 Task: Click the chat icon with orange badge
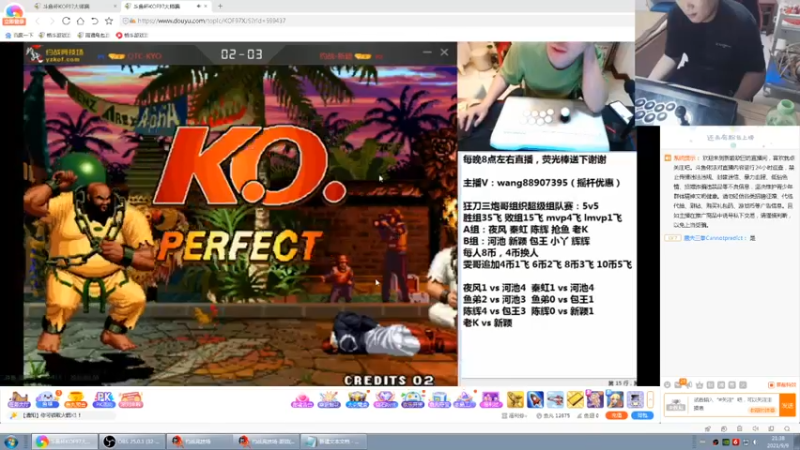pos(680,384)
